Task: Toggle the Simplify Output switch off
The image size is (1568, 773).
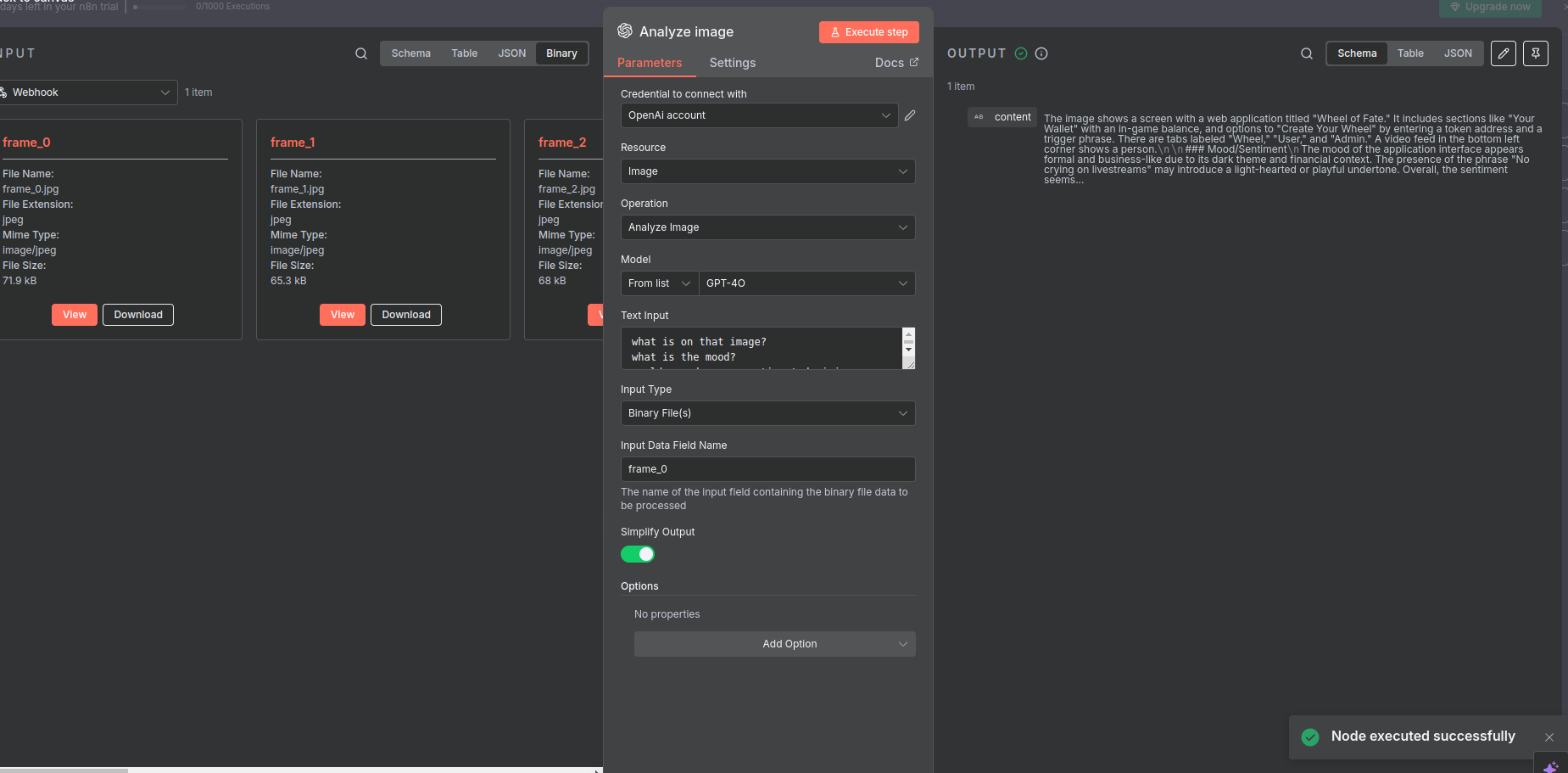Action: [x=638, y=554]
